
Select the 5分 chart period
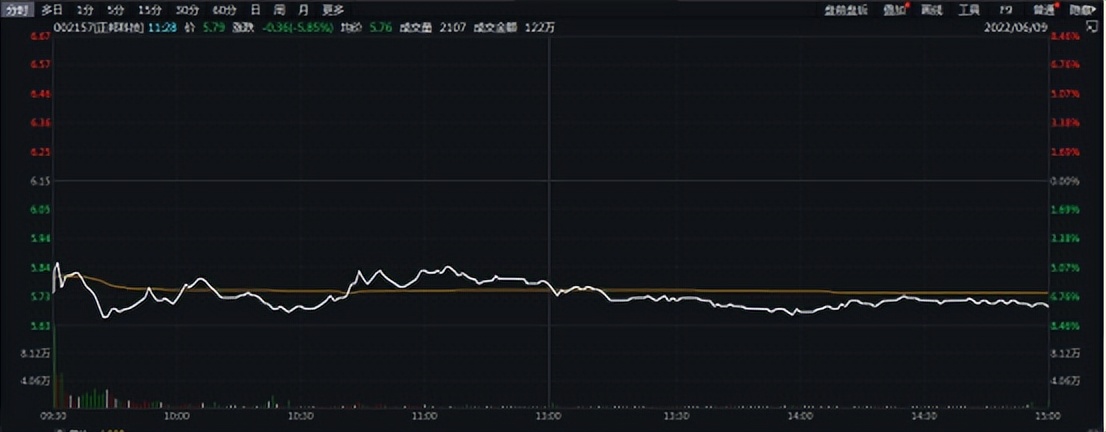pos(116,9)
